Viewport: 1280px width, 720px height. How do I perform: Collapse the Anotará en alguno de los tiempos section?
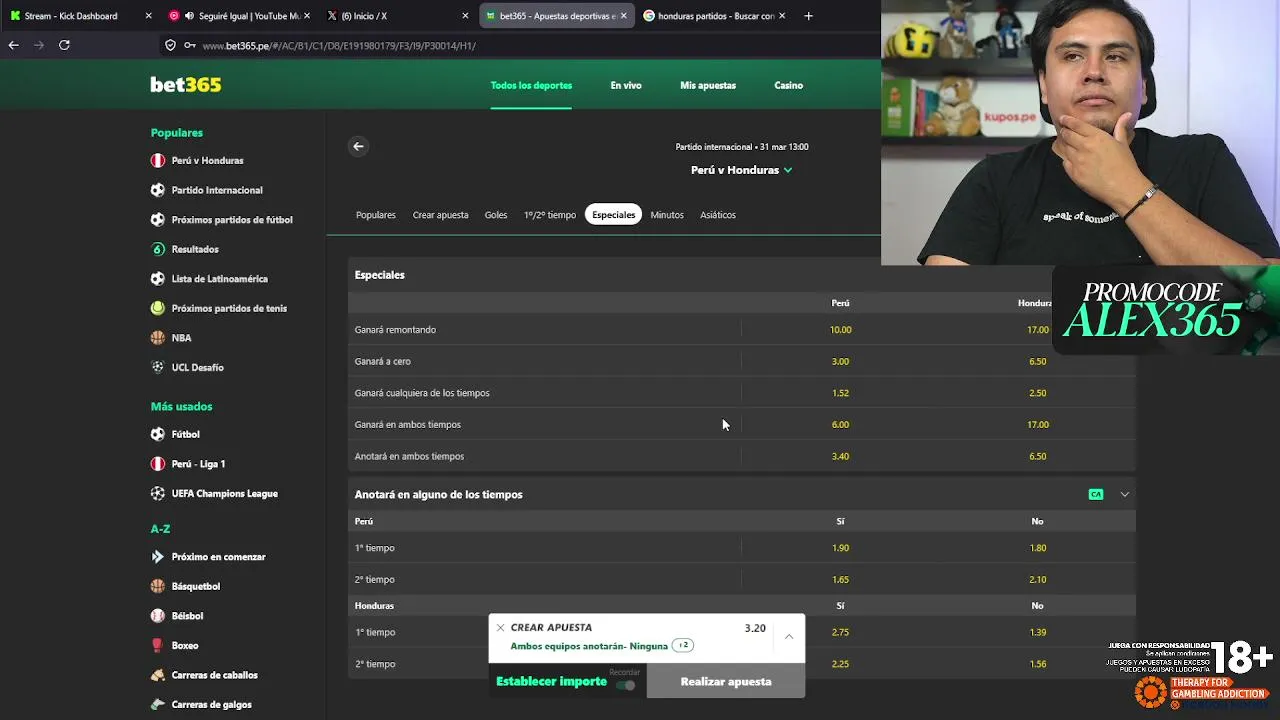[1125, 494]
